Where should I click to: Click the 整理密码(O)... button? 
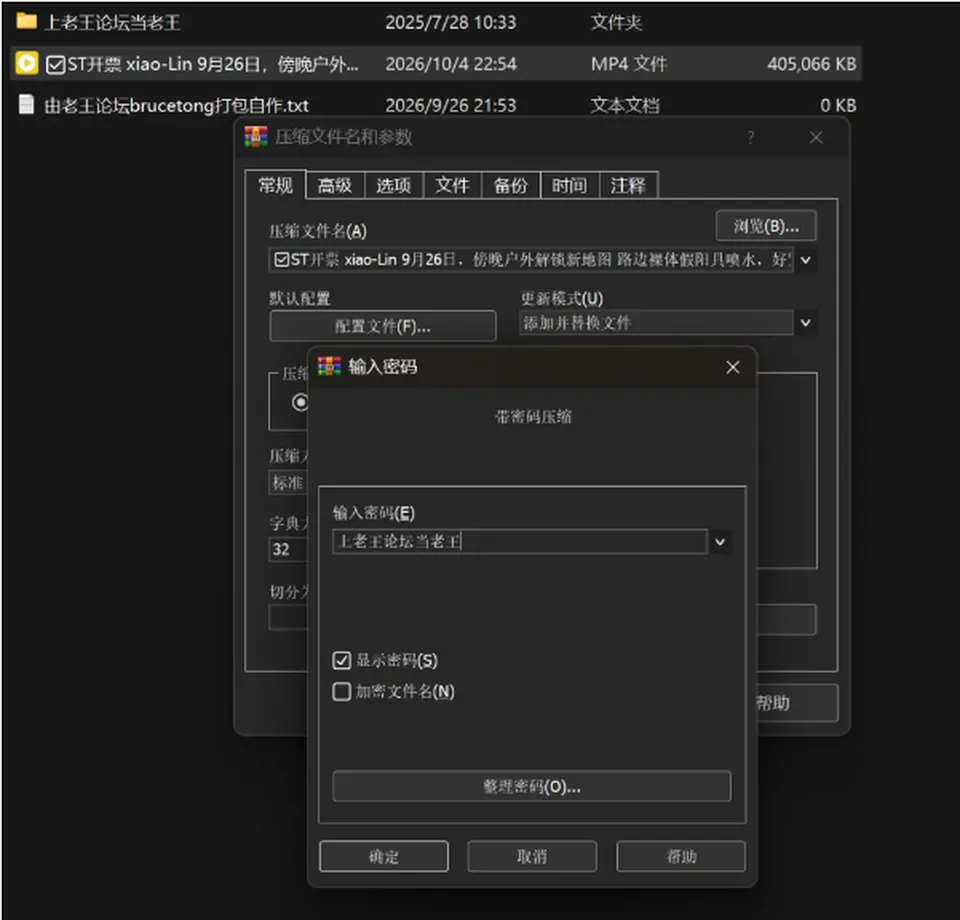coord(531,786)
